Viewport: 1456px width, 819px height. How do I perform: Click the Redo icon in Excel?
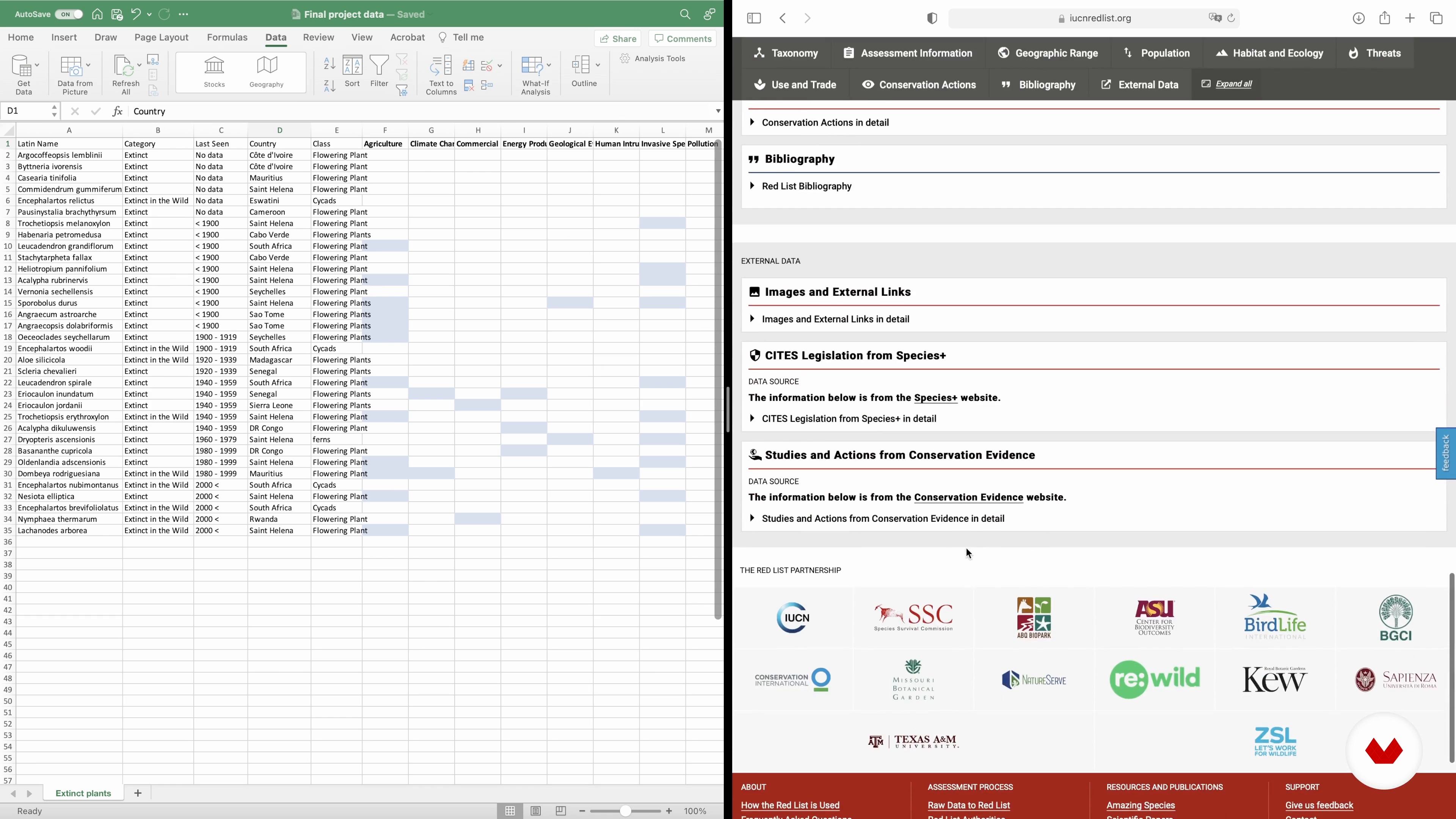[x=165, y=15]
